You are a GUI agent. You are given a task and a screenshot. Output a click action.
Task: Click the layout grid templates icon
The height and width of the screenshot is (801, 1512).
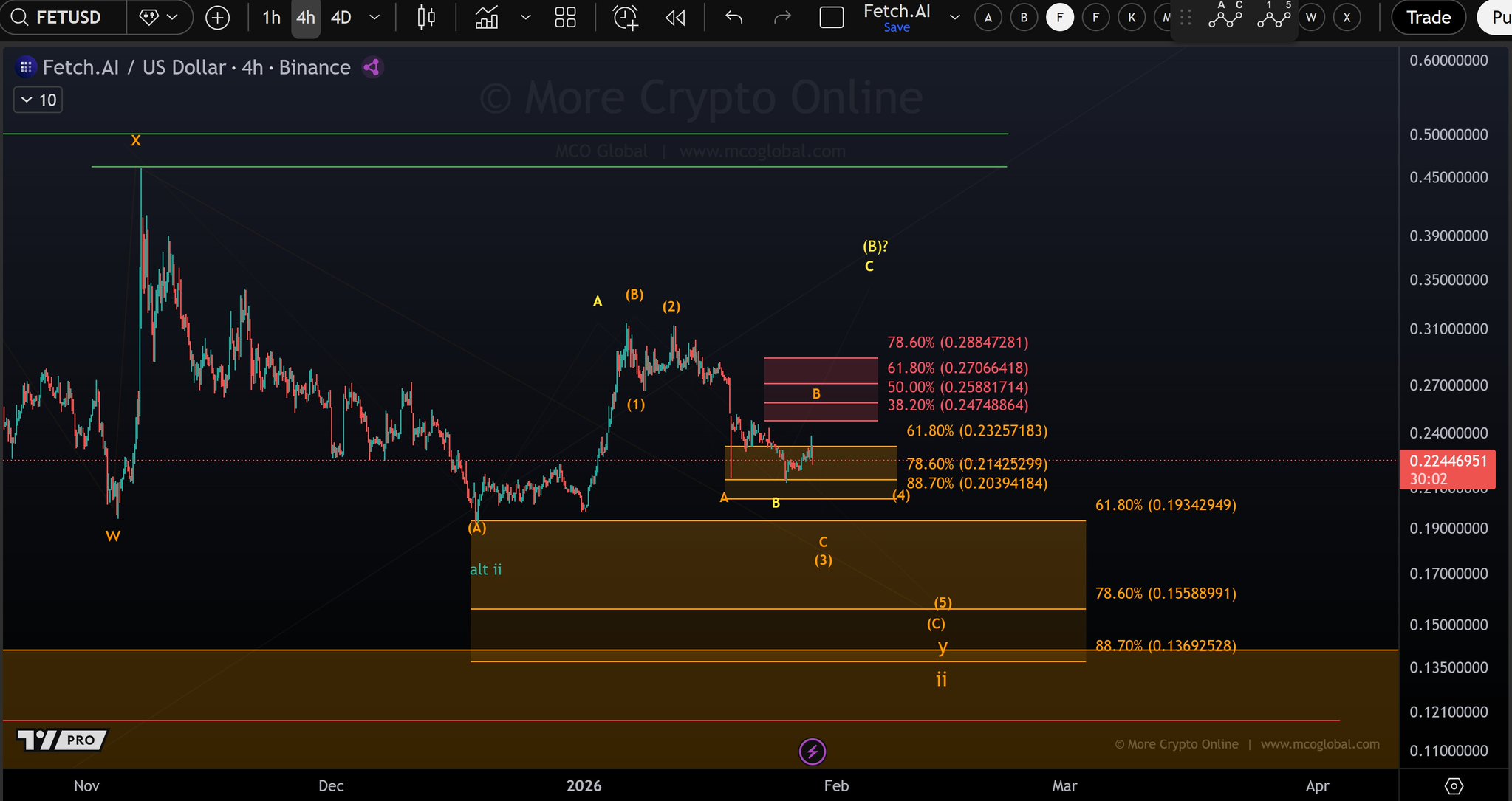(565, 17)
